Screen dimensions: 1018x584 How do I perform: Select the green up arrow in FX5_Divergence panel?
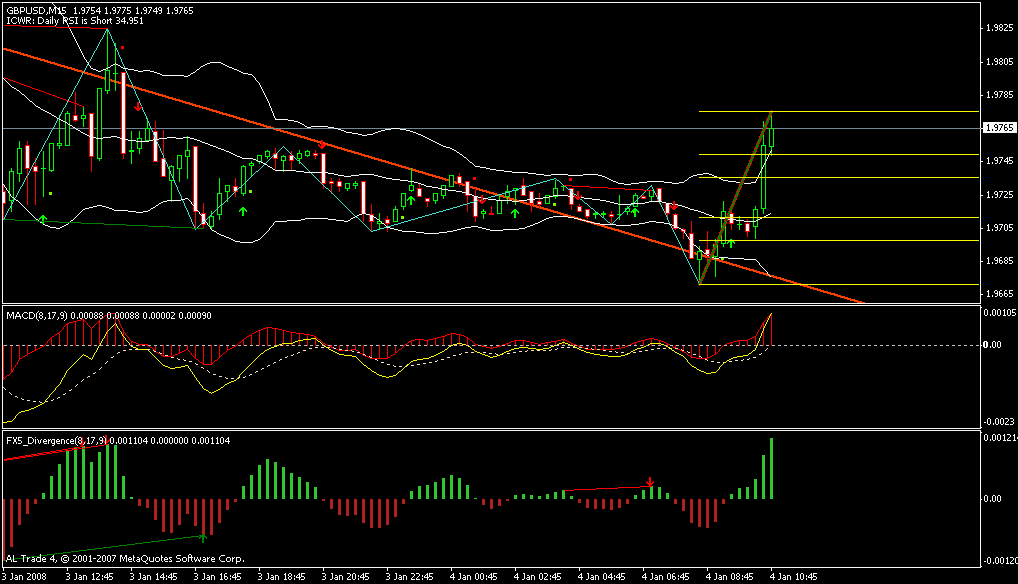(x=203, y=537)
